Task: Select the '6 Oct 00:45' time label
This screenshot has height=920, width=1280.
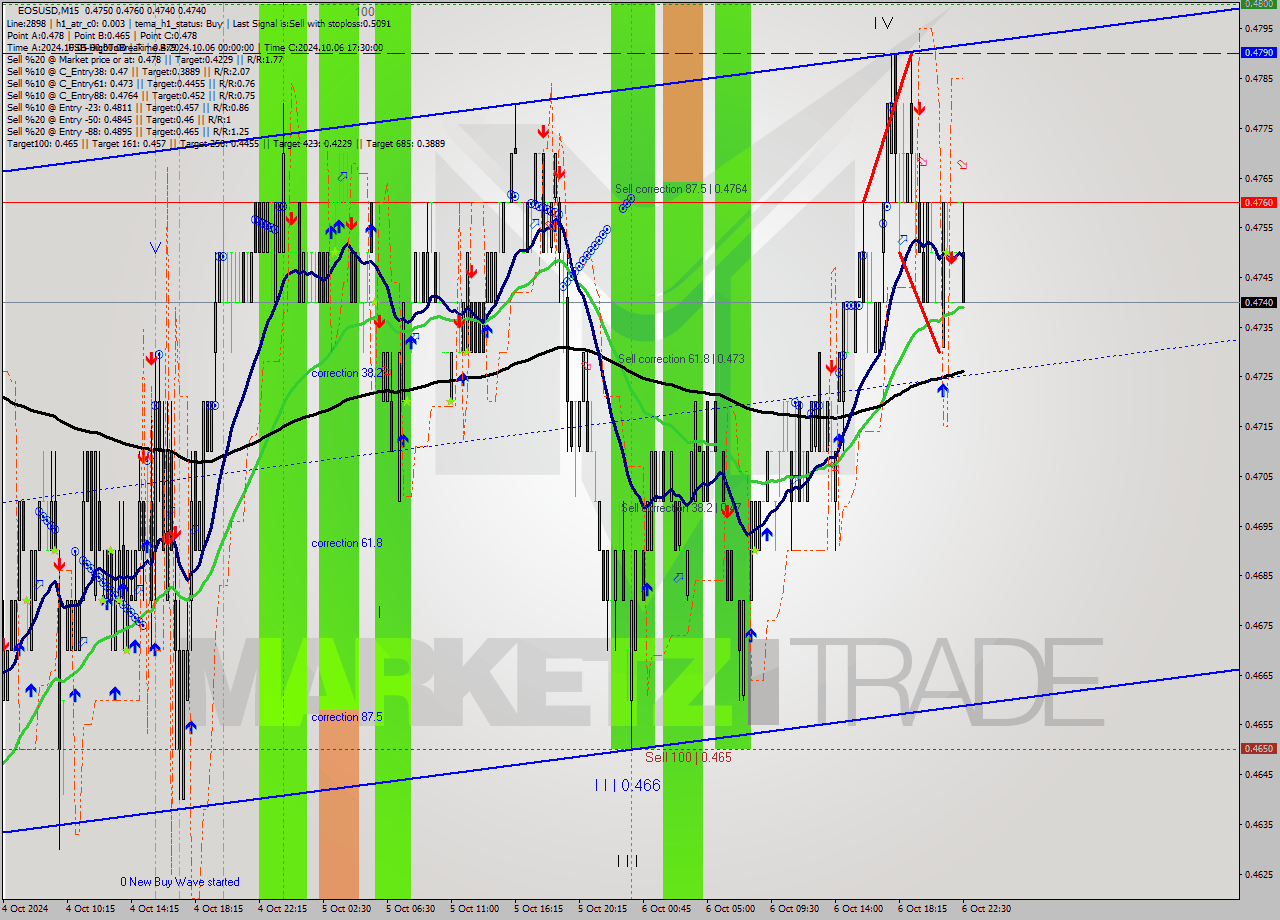Action: click(x=667, y=909)
